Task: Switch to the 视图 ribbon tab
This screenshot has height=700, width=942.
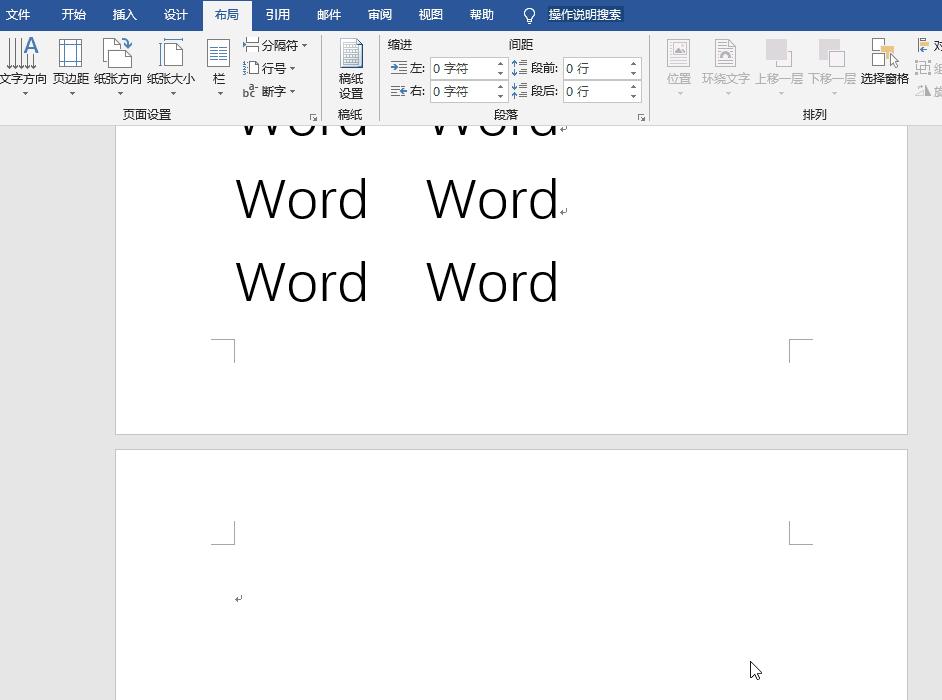Action: coord(430,15)
